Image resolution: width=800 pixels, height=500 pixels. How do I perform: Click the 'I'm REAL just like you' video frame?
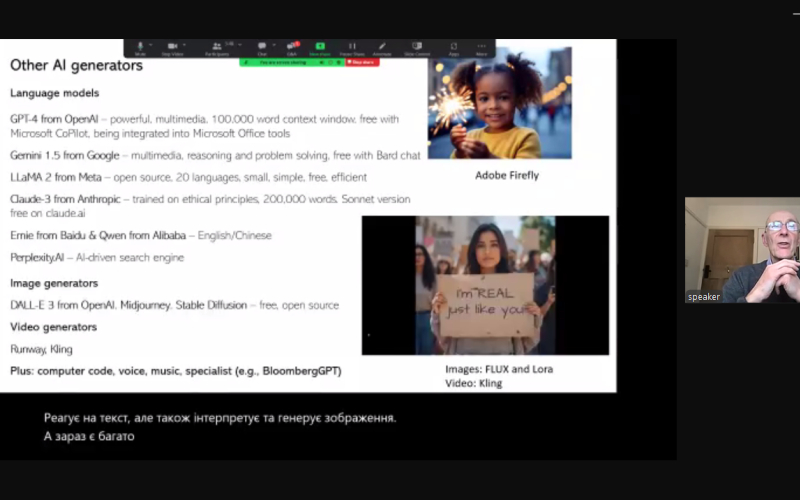pyautogui.click(x=485, y=285)
